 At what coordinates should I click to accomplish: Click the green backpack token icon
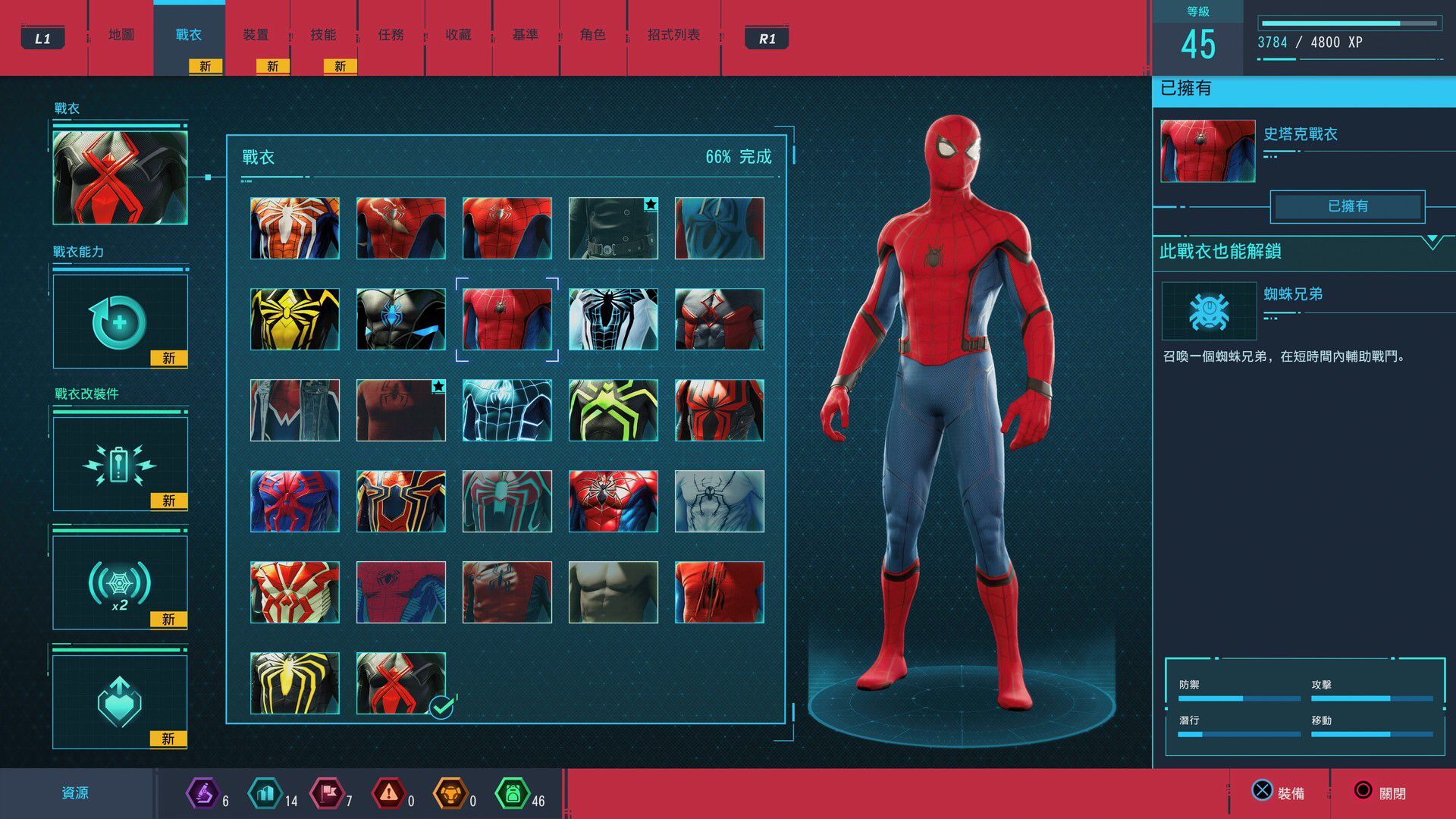click(x=513, y=794)
